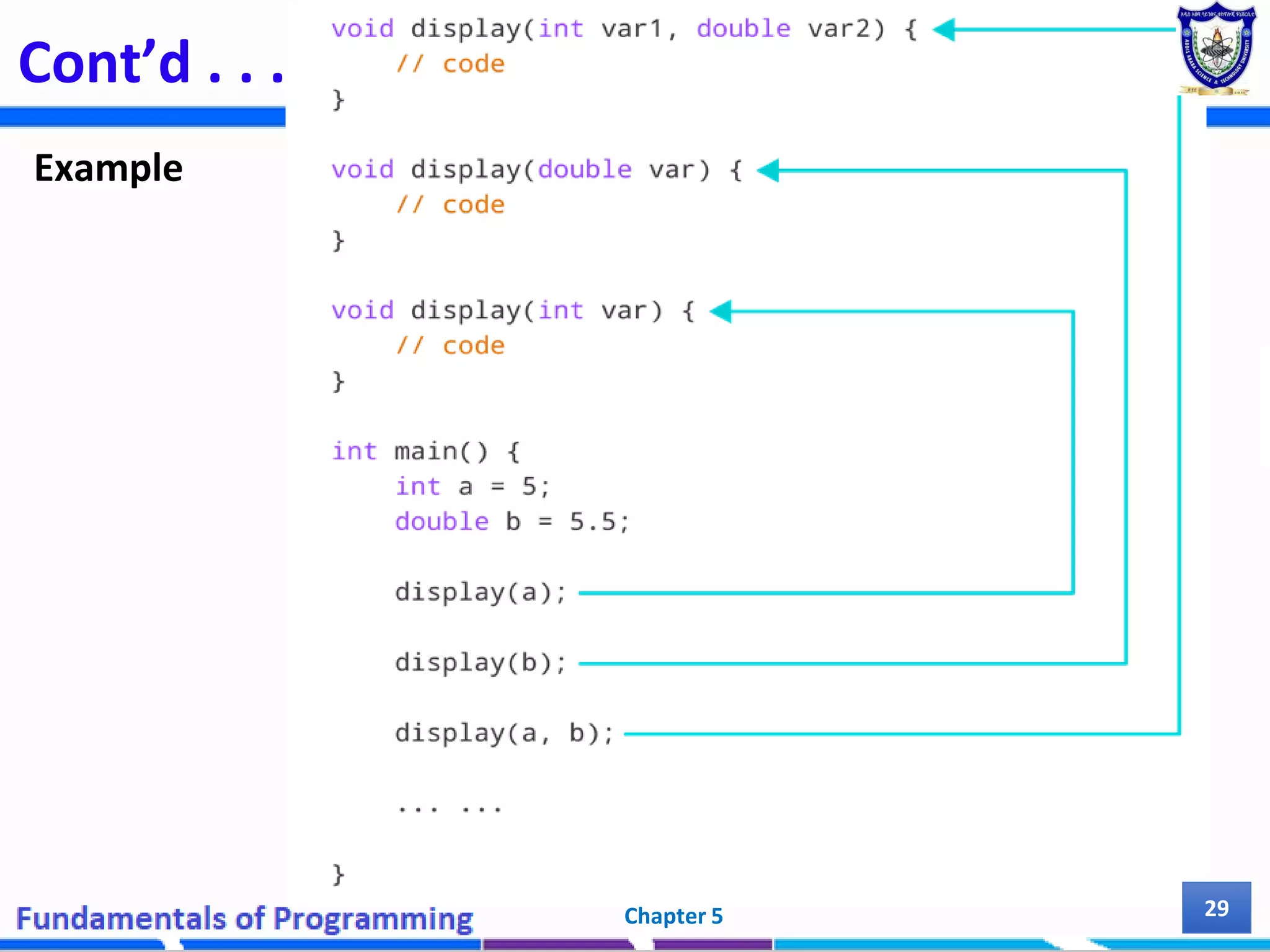The image size is (1270, 952).
Task: Click the blue bar under the title
Action: click(x=143, y=117)
